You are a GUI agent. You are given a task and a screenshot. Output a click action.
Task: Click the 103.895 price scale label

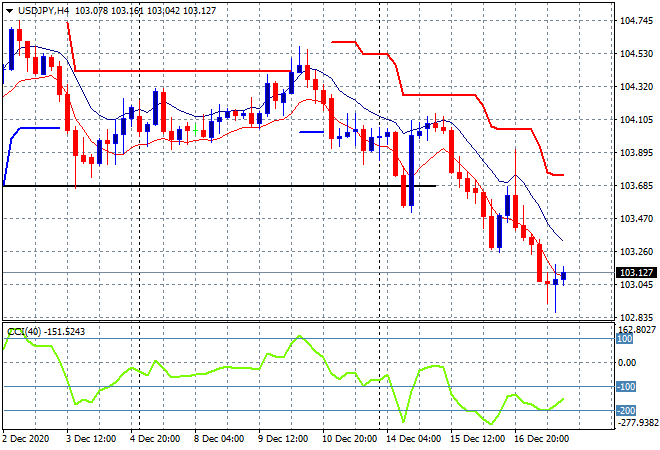coord(636,152)
